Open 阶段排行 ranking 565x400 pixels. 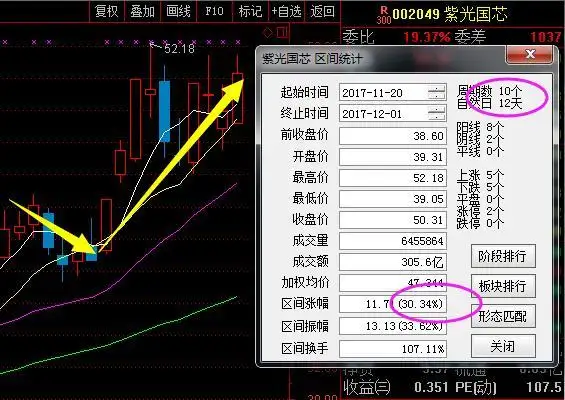pyautogui.click(x=503, y=256)
